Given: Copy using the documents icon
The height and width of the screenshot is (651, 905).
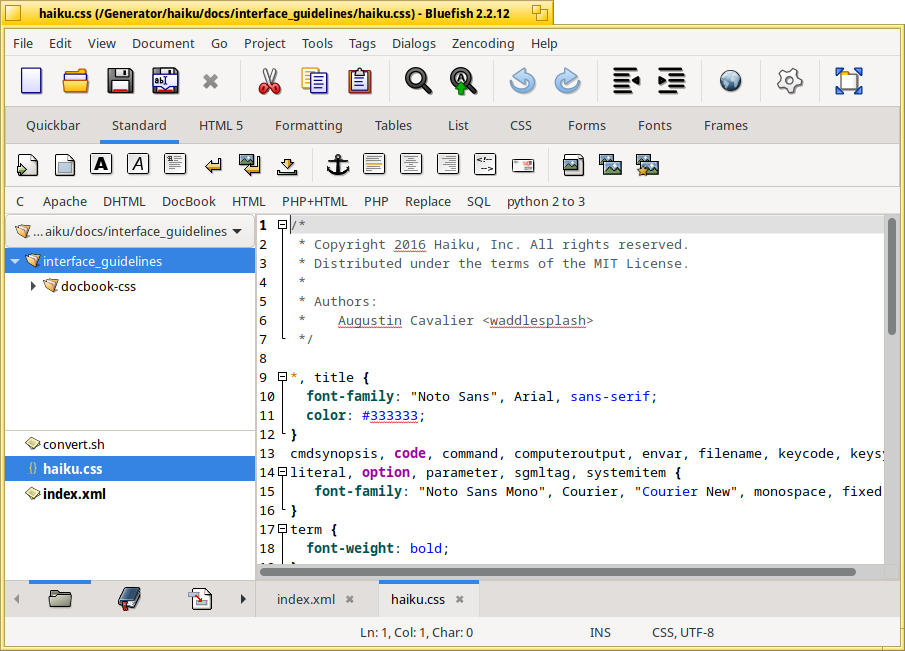Looking at the screenshot, I should click(x=315, y=81).
